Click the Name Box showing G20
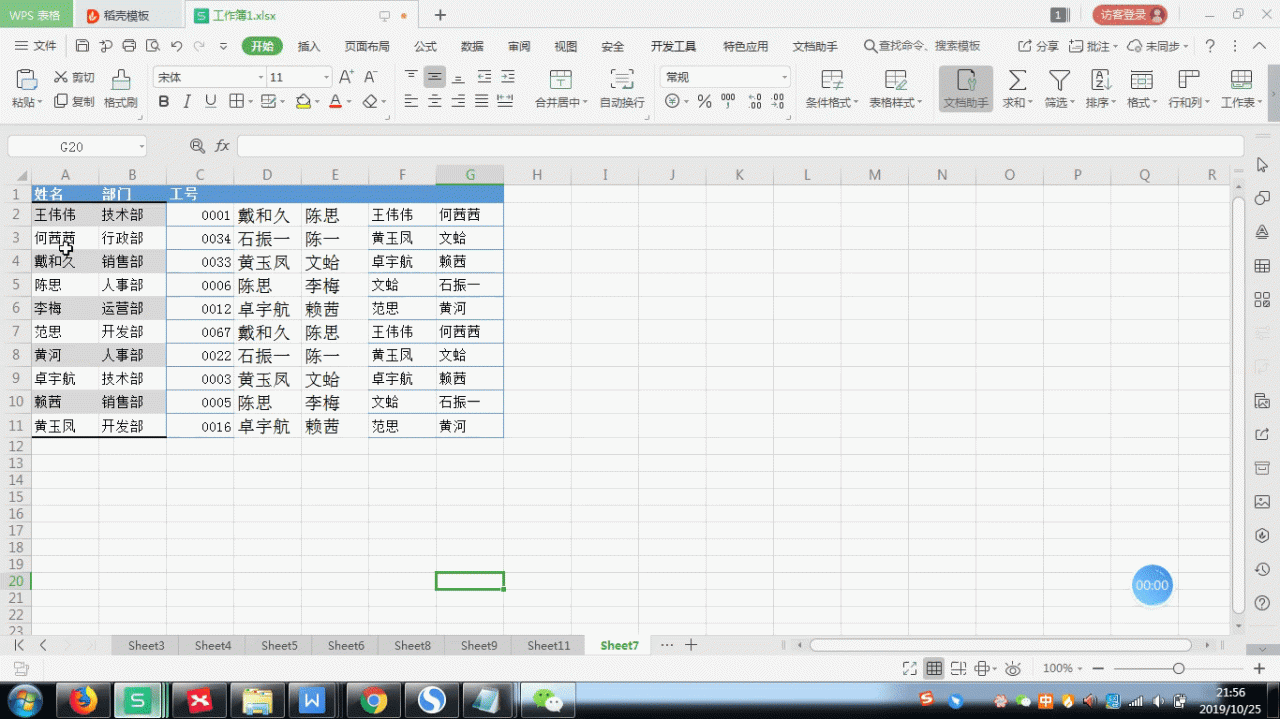Viewport: 1280px width, 719px height. tap(77, 146)
